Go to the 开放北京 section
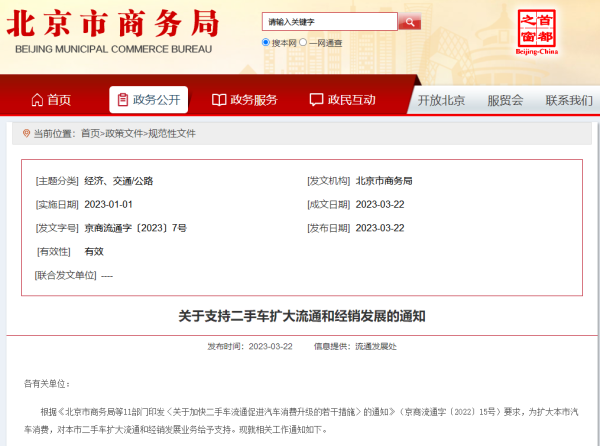The height and width of the screenshot is (446, 600). click(x=441, y=100)
